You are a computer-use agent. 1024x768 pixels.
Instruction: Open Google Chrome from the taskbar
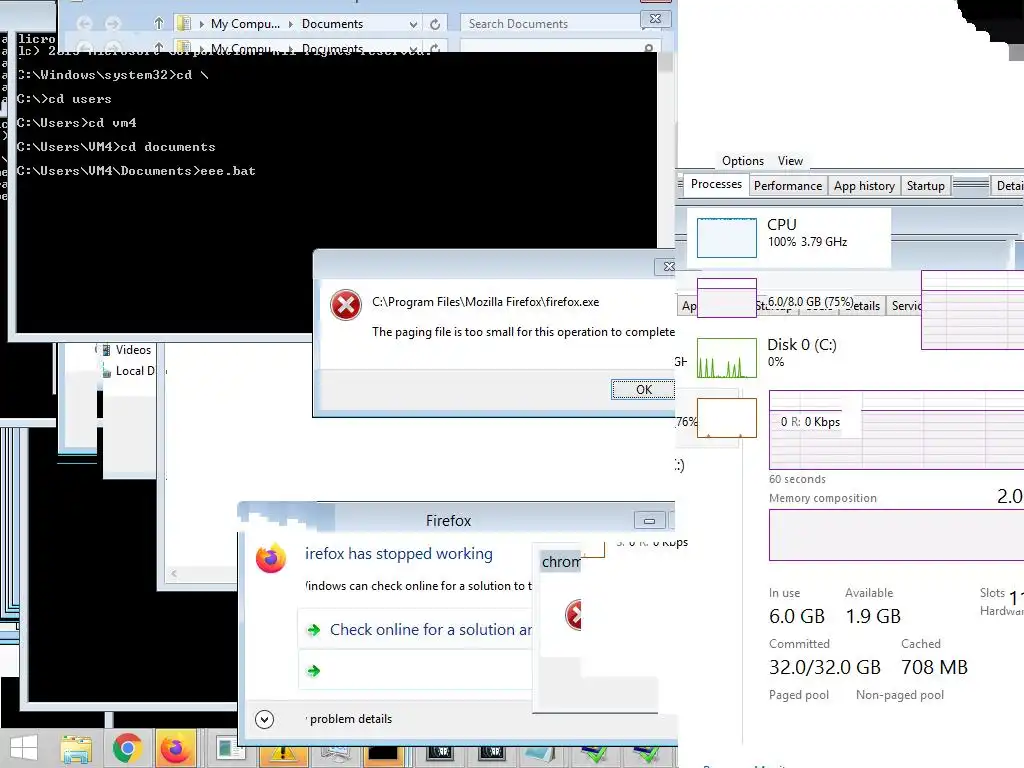coord(127,748)
